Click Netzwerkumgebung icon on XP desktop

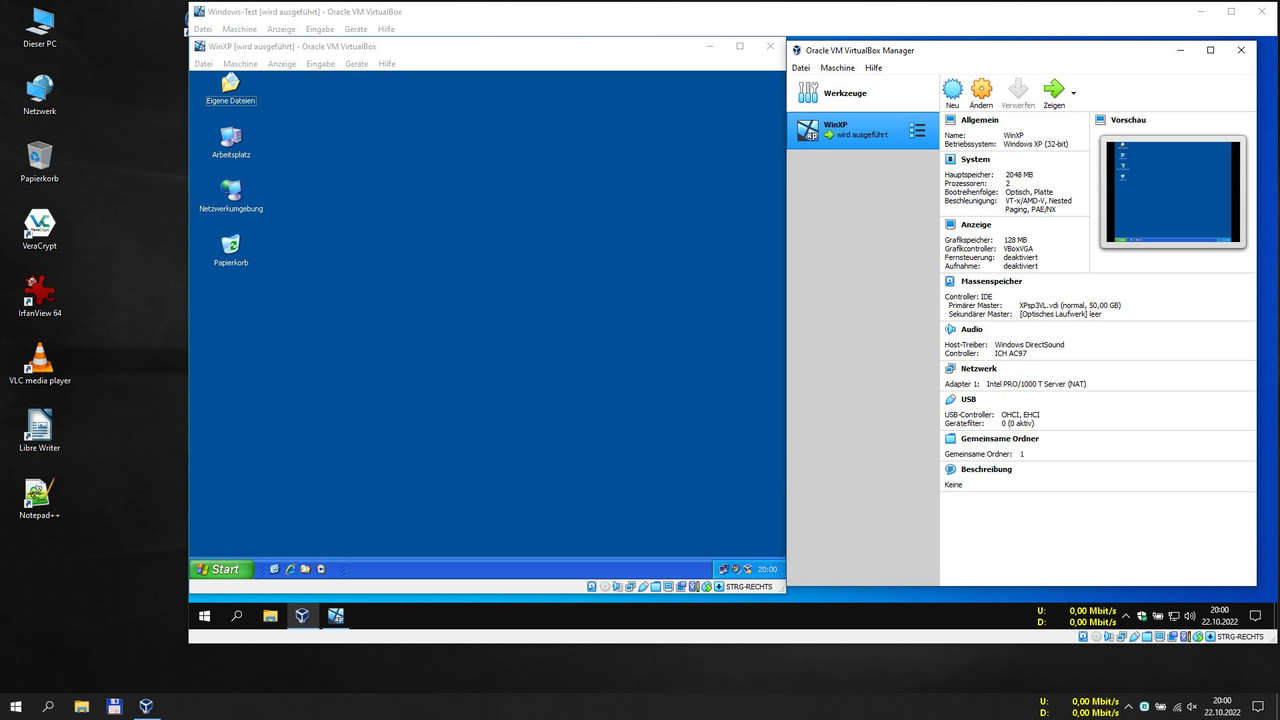coord(231,197)
